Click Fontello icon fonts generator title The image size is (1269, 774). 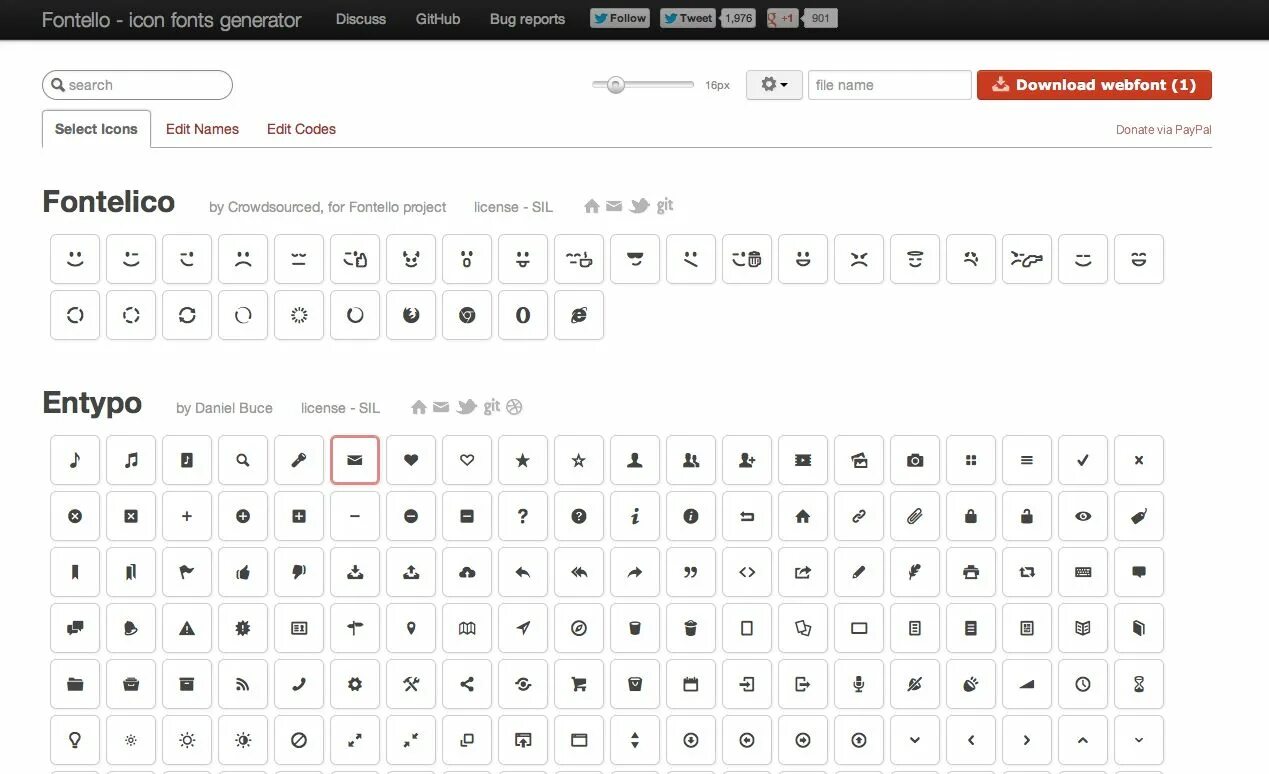point(171,19)
